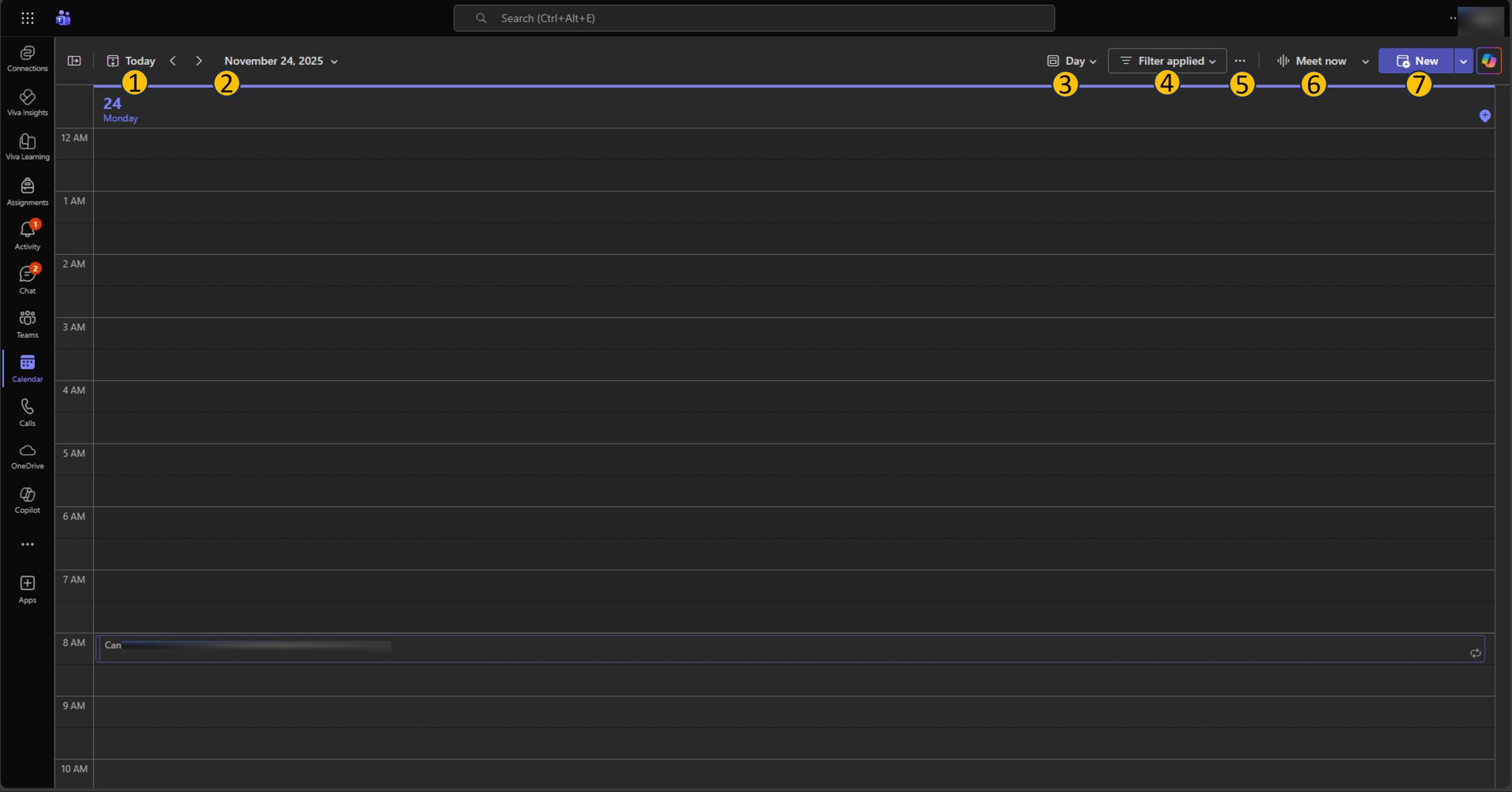
Task: Click the Today button
Action: 131,61
